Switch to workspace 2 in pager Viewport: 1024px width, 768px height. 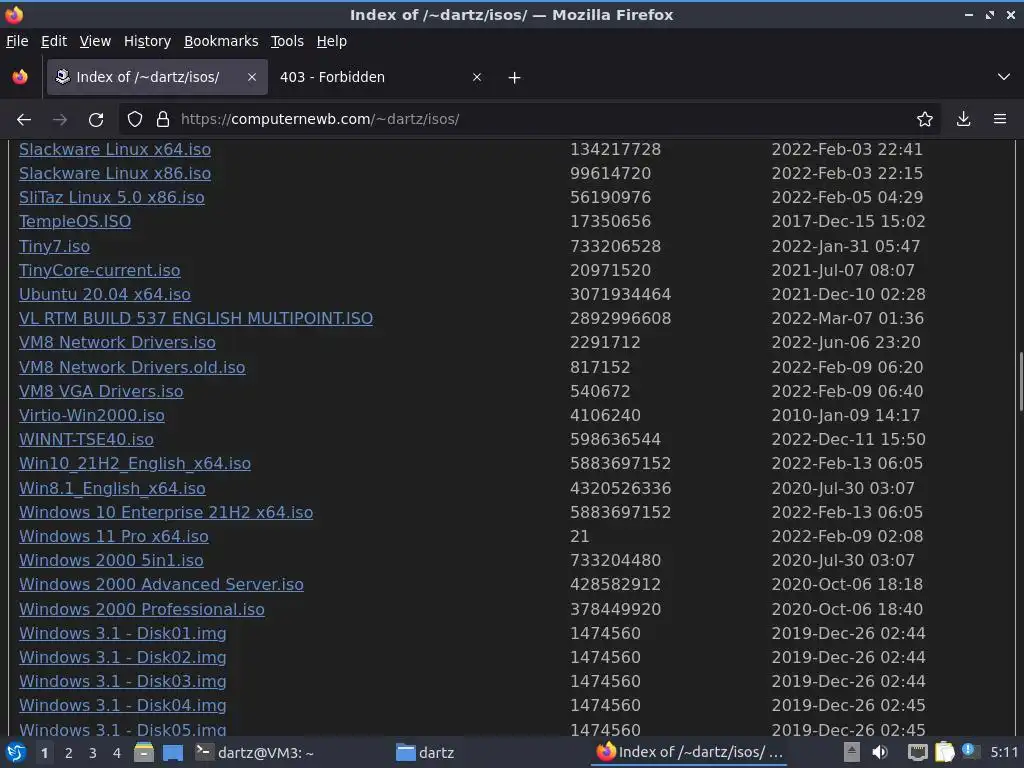click(x=69, y=753)
